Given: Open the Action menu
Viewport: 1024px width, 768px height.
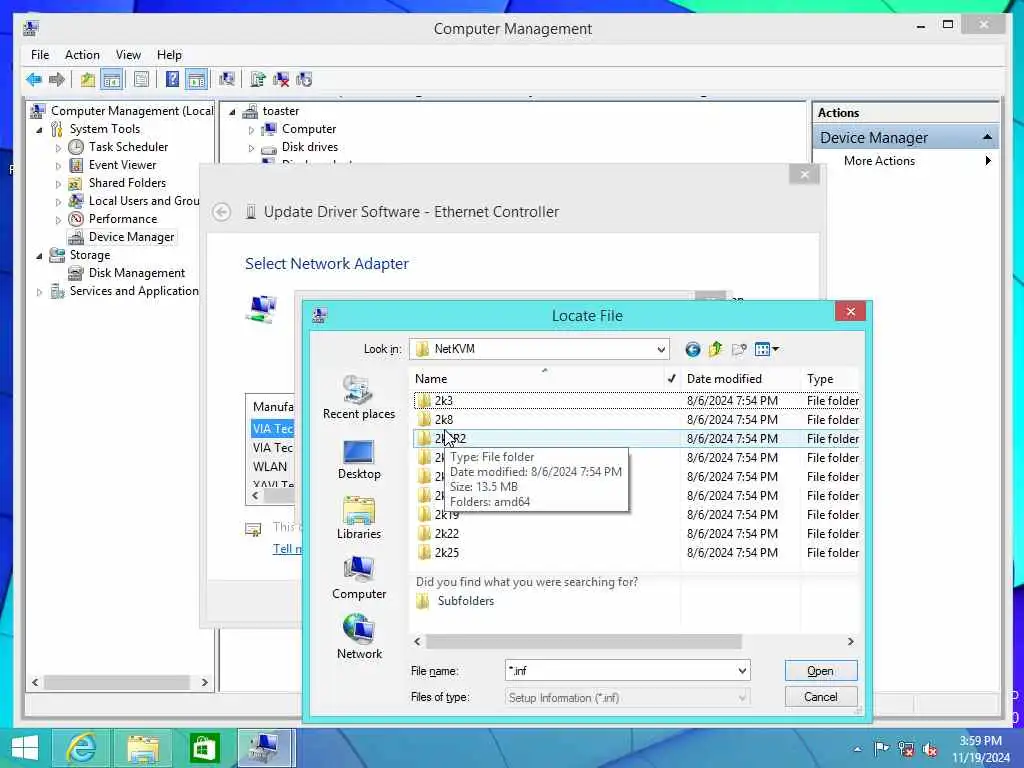Looking at the screenshot, I should (82, 55).
